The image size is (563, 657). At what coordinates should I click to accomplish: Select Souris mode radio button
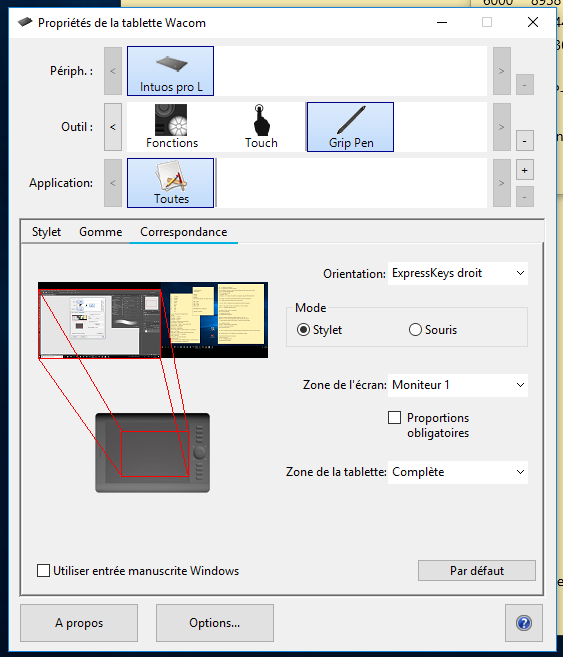(415, 330)
